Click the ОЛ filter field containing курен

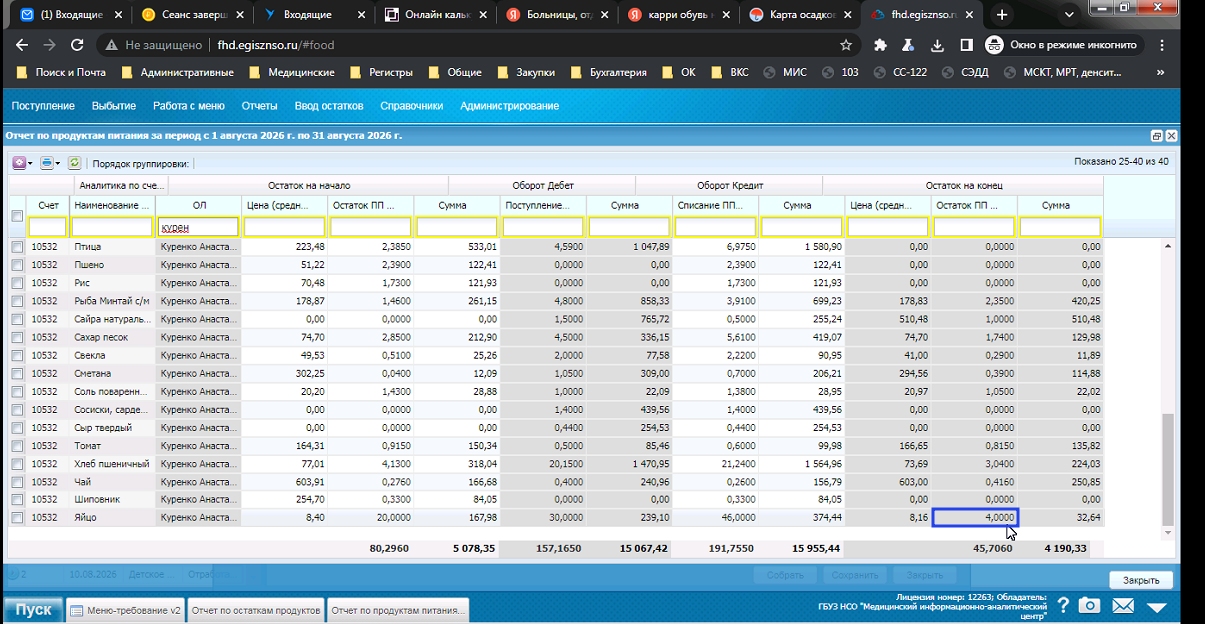(199, 228)
